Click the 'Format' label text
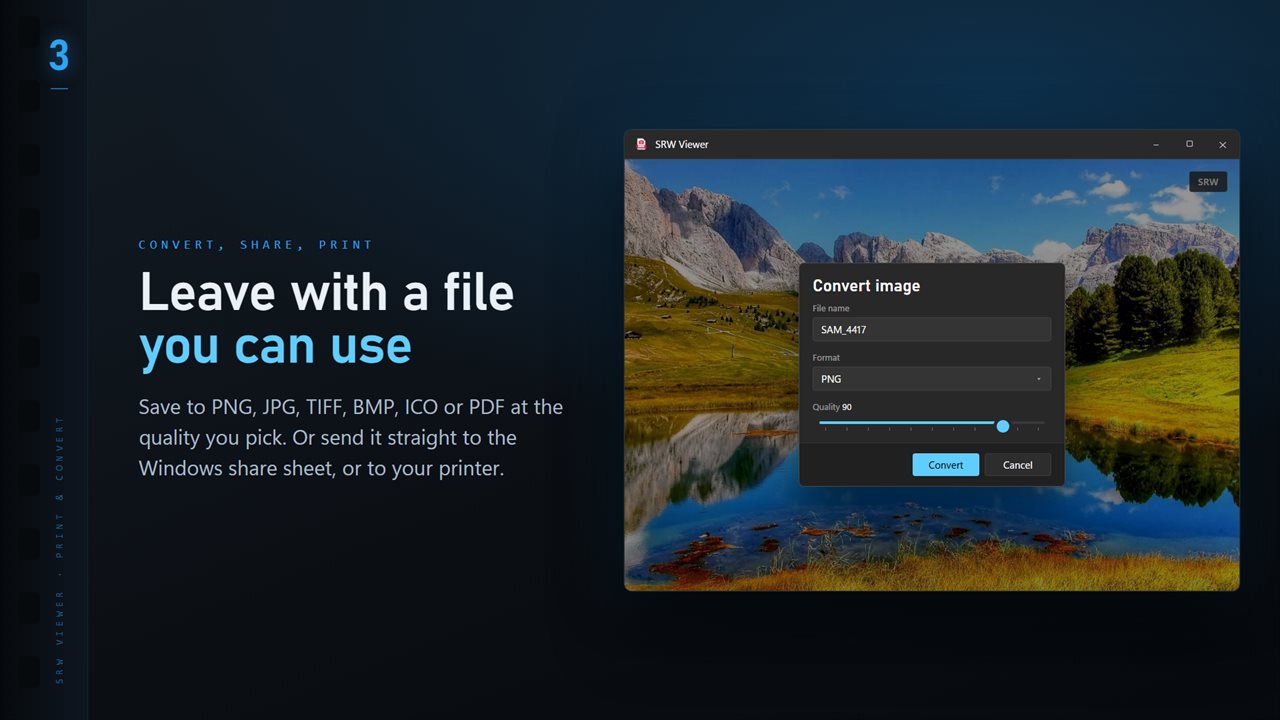 point(826,358)
